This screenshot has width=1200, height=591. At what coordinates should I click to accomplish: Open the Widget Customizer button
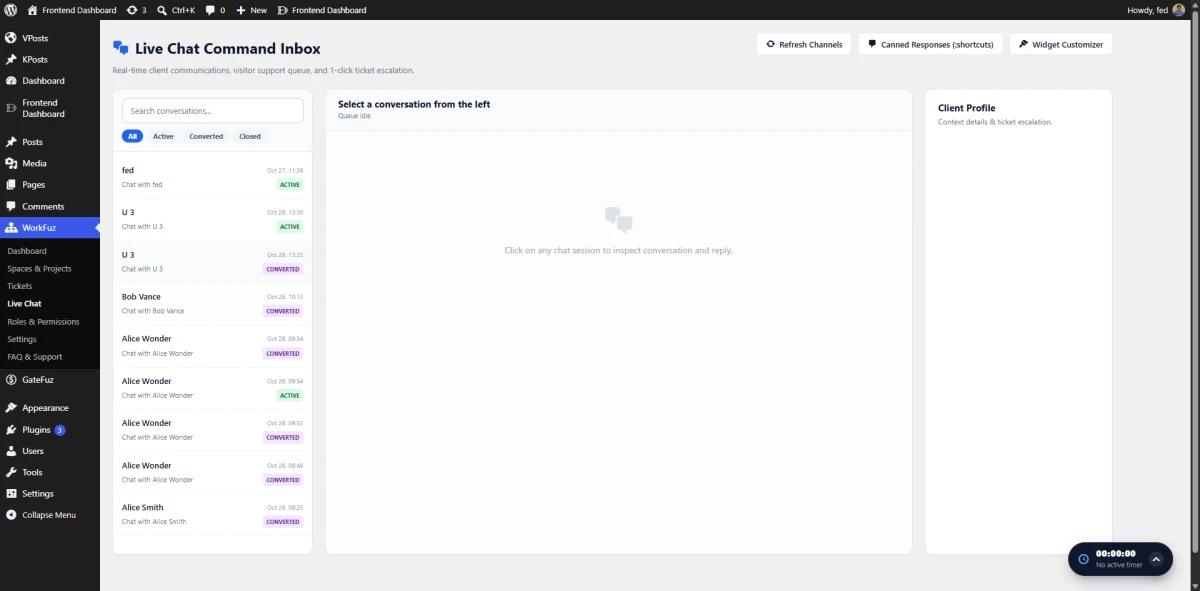coord(1061,44)
